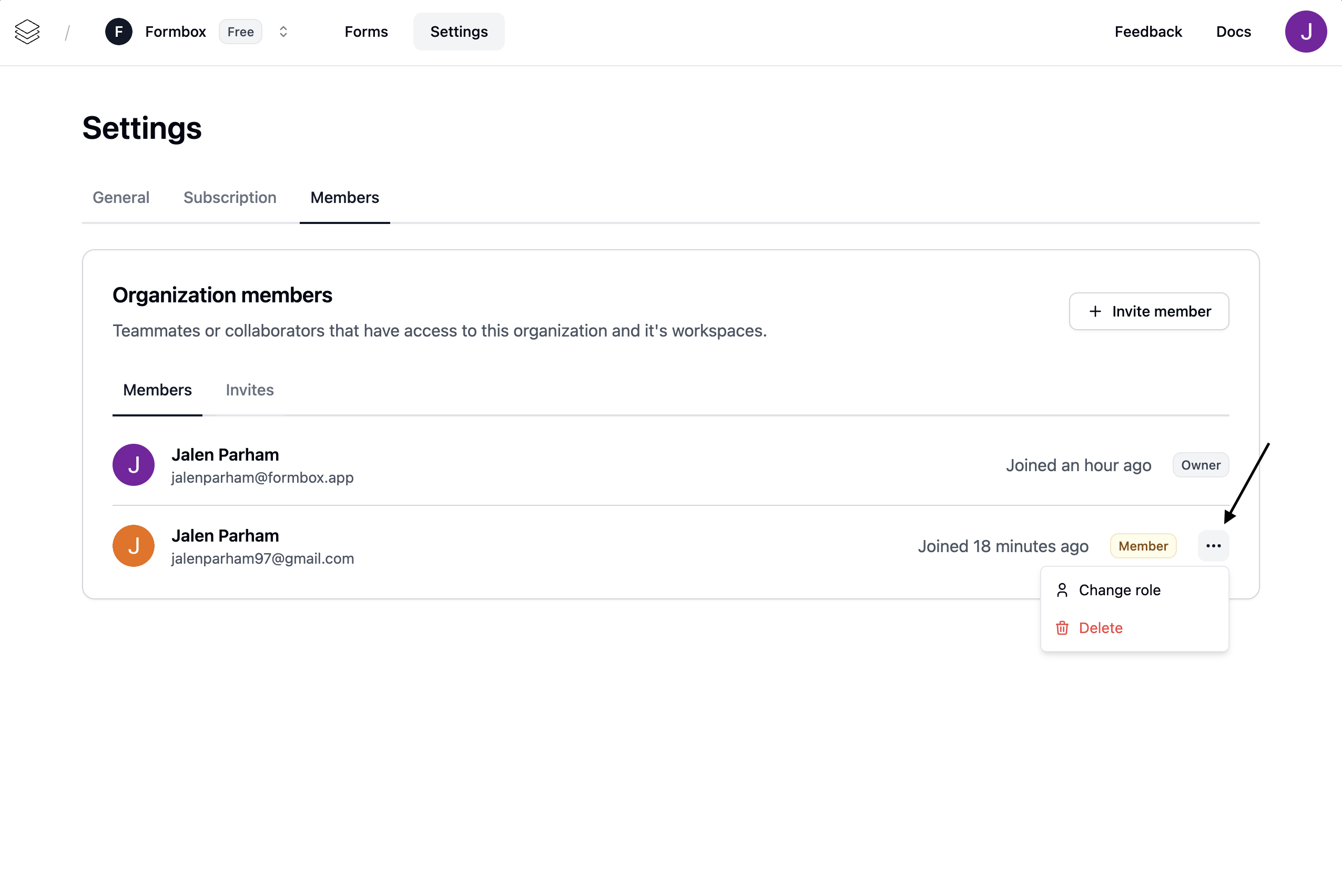
Task: Click the Invite member button
Action: [x=1148, y=311]
